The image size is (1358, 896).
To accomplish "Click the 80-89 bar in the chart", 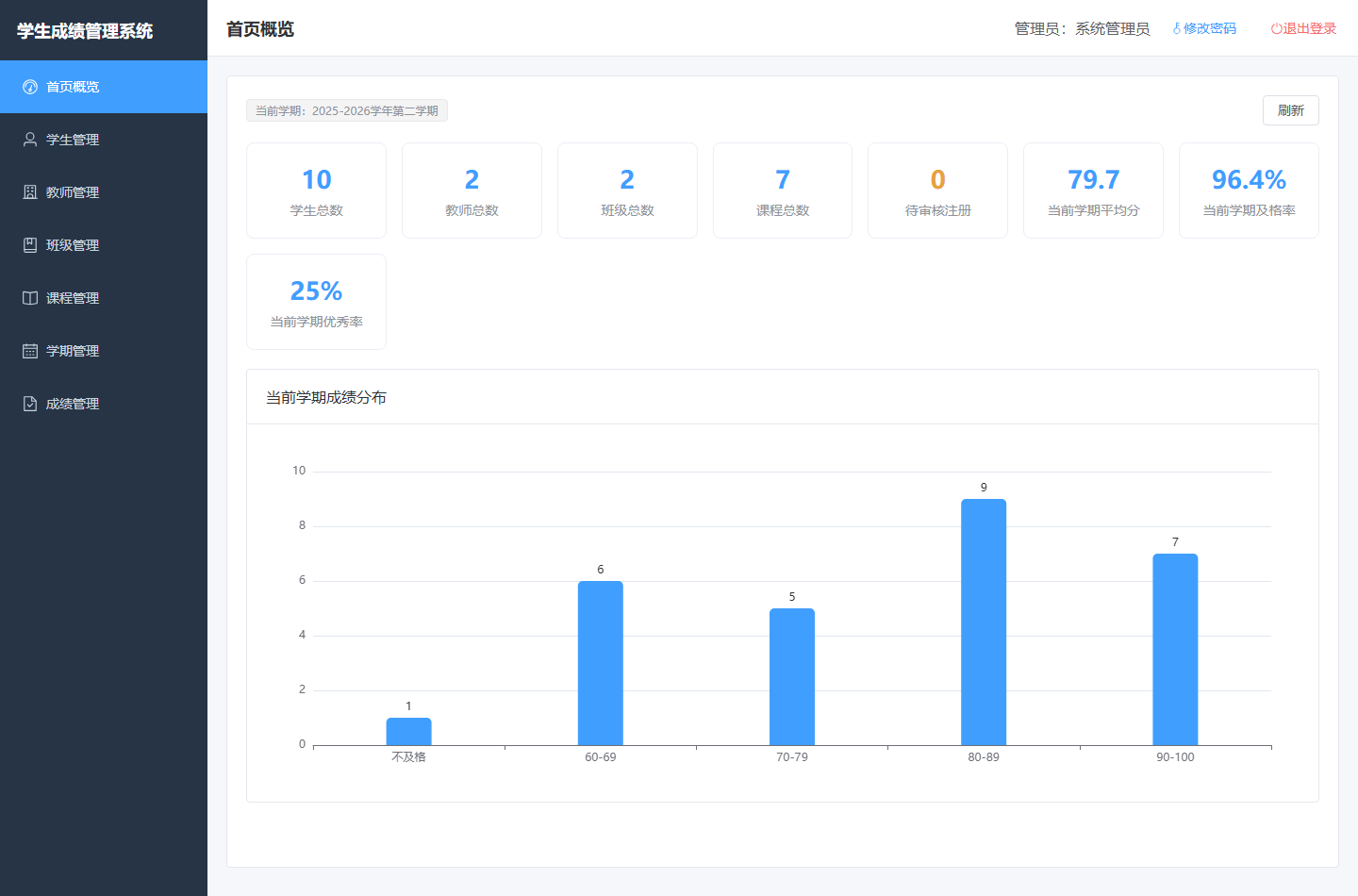I will [984, 622].
